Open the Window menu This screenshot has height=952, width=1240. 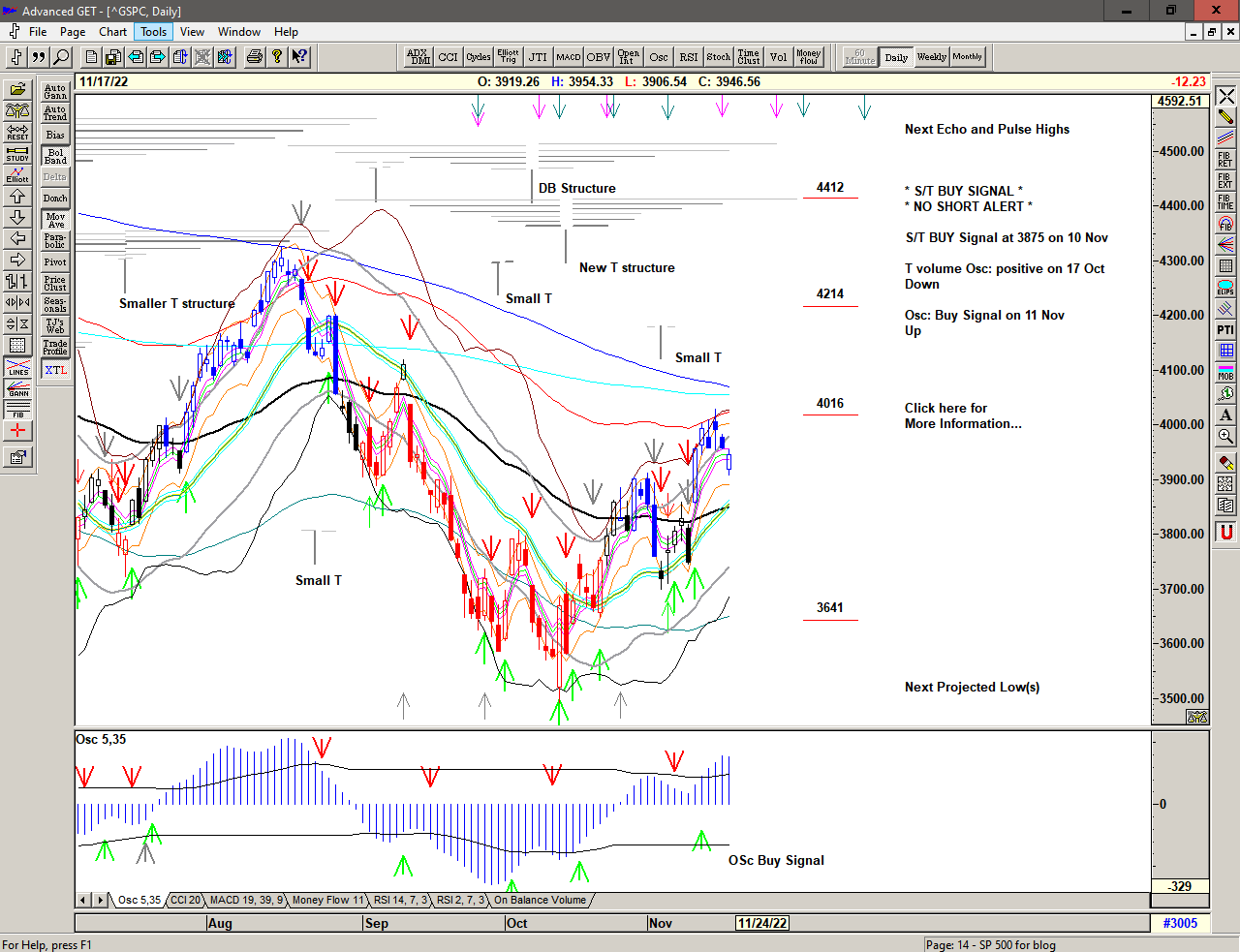238,32
